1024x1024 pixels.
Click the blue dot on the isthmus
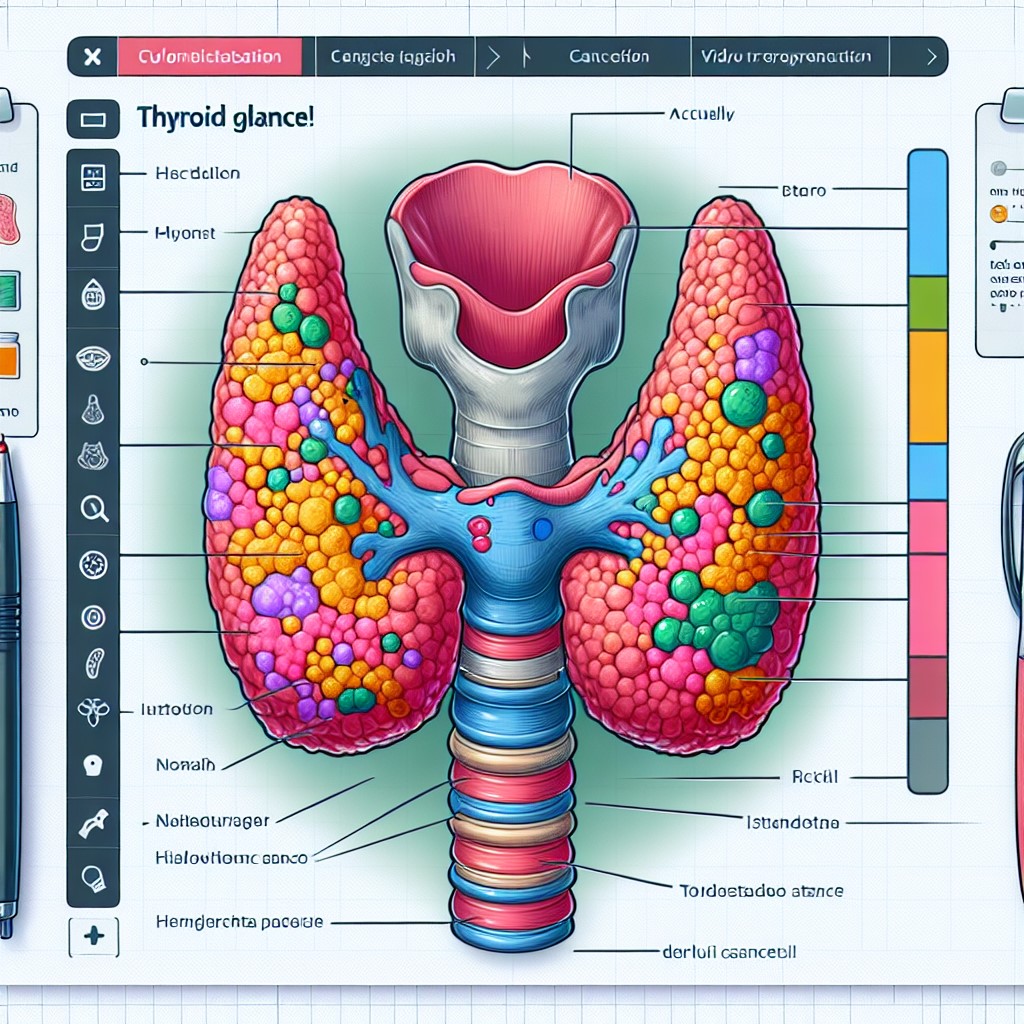[x=542, y=528]
